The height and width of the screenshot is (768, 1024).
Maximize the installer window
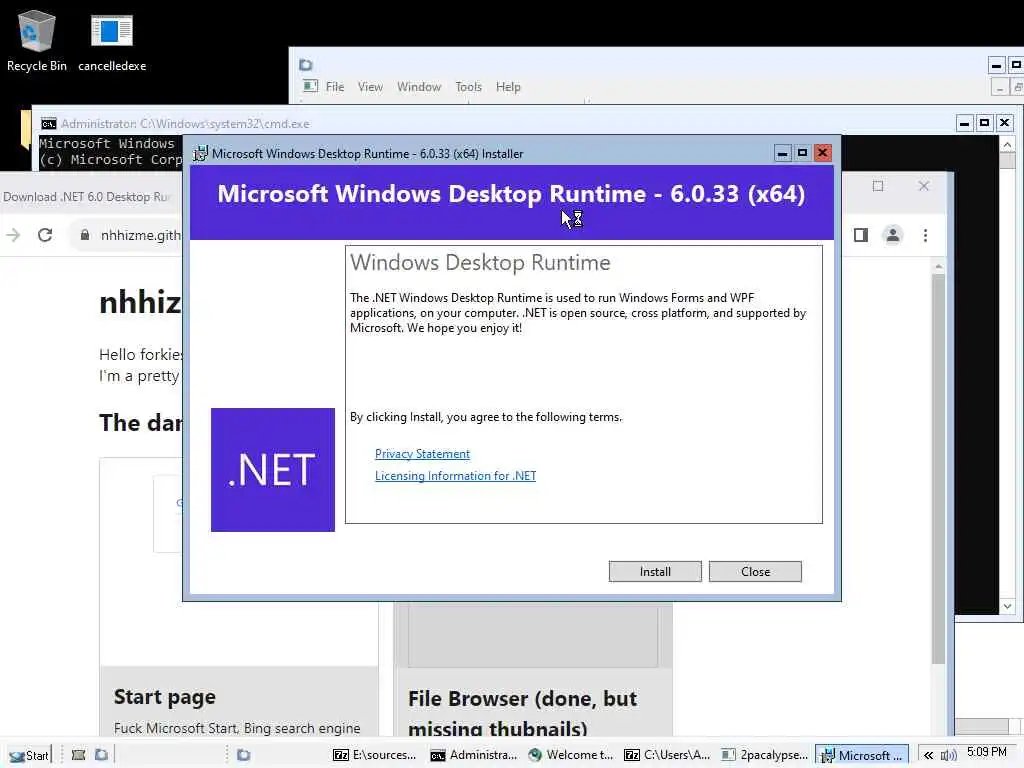pos(802,153)
